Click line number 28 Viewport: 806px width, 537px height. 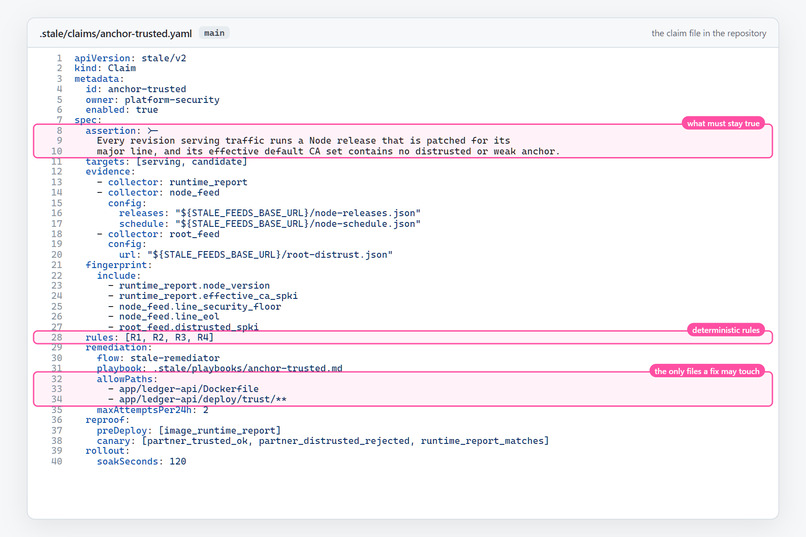(x=57, y=337)
